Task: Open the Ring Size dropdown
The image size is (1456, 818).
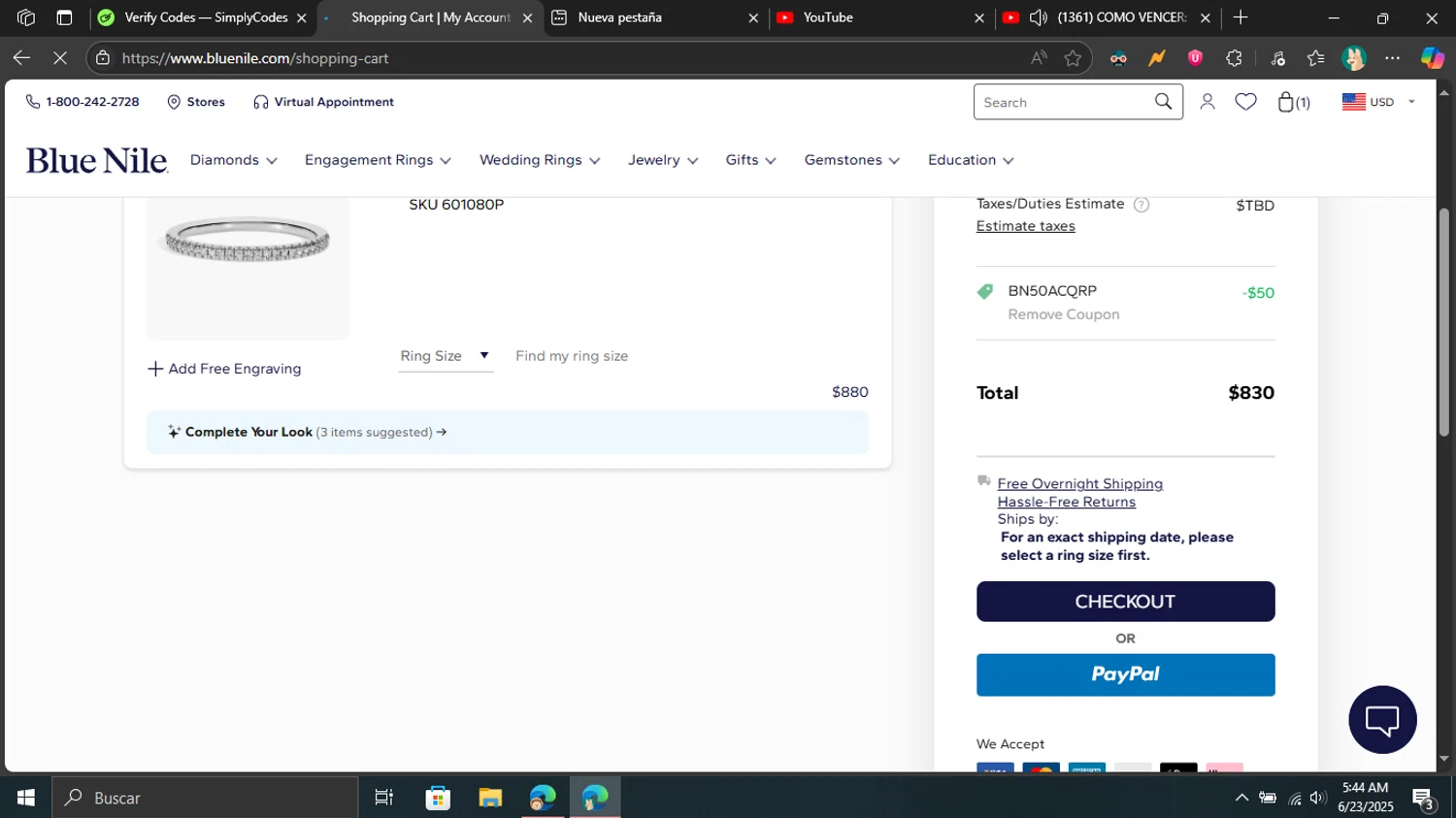Action: 446,356
